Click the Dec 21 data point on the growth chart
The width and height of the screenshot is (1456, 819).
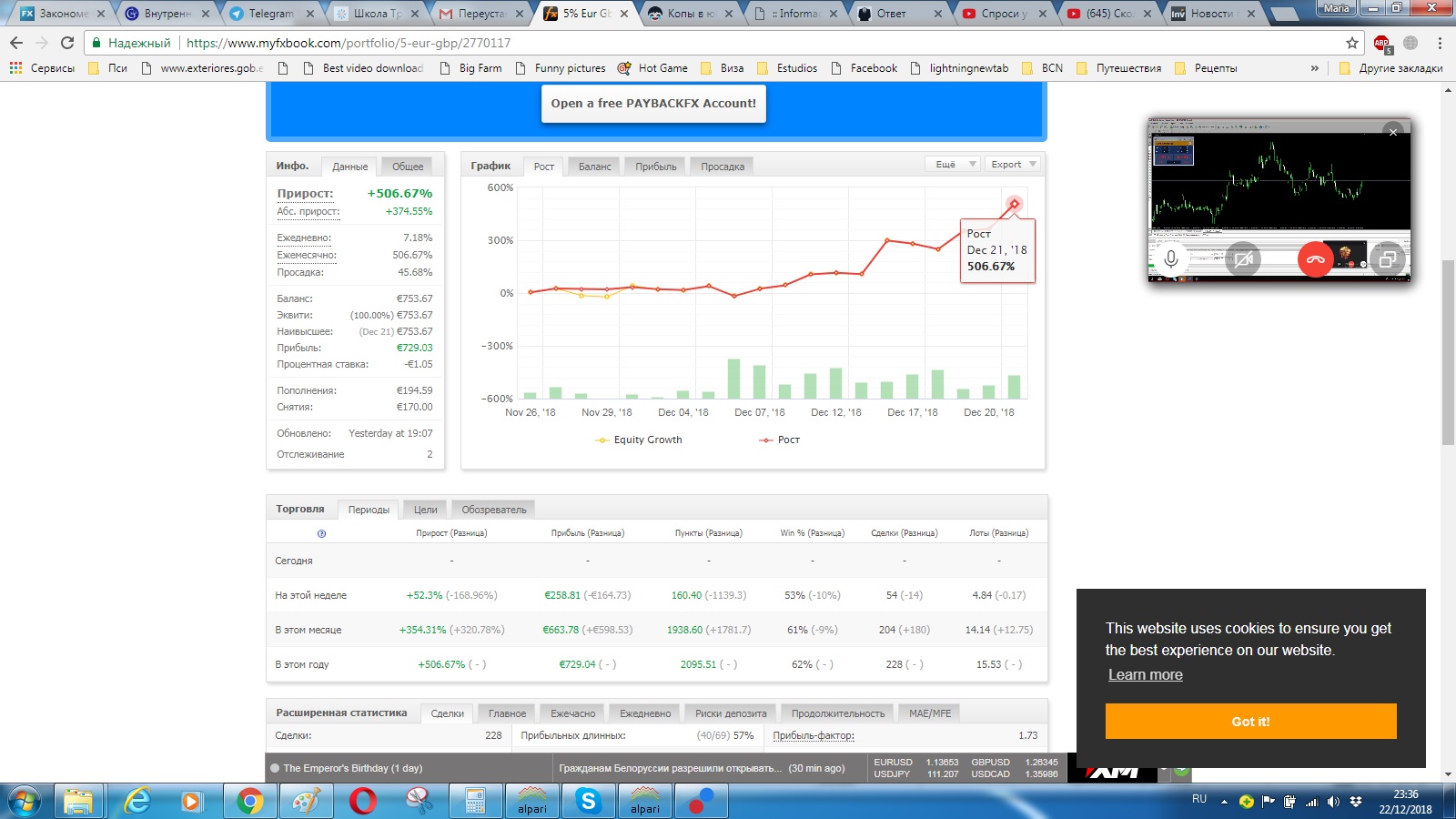(1014, 204)
